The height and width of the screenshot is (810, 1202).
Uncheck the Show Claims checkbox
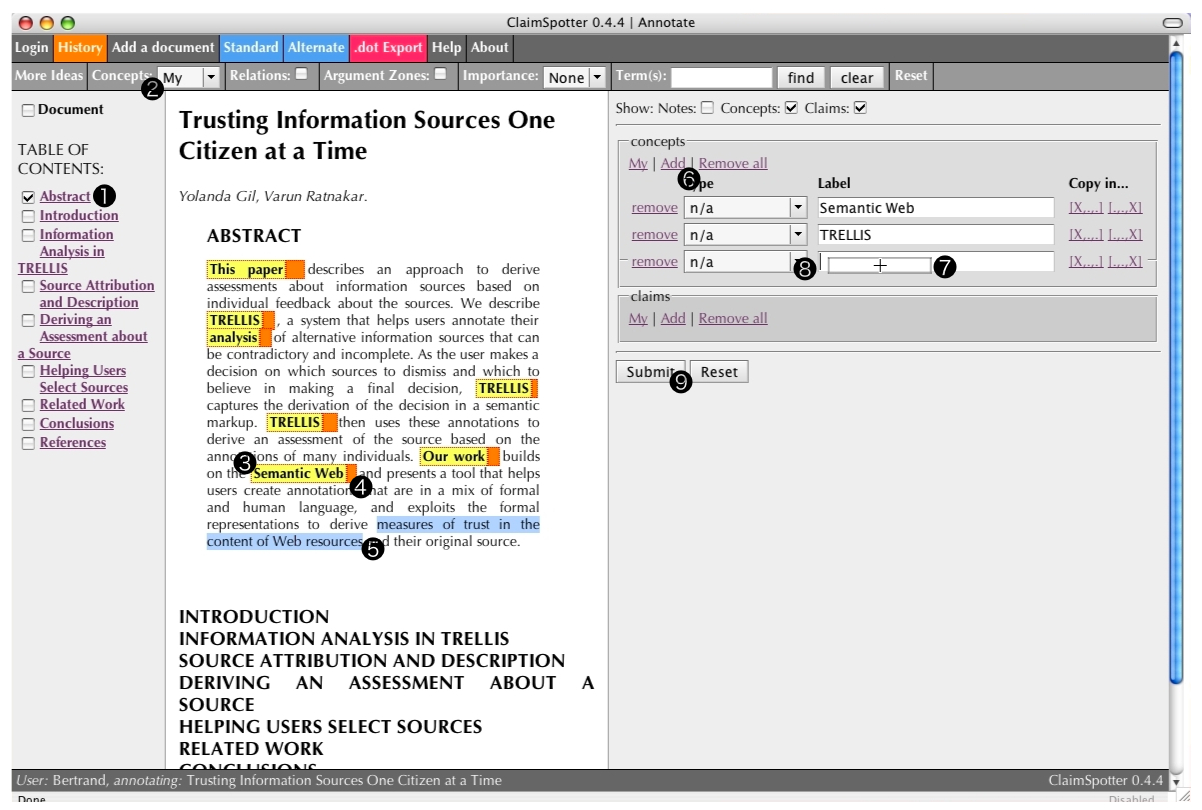(x=859, y=108)
